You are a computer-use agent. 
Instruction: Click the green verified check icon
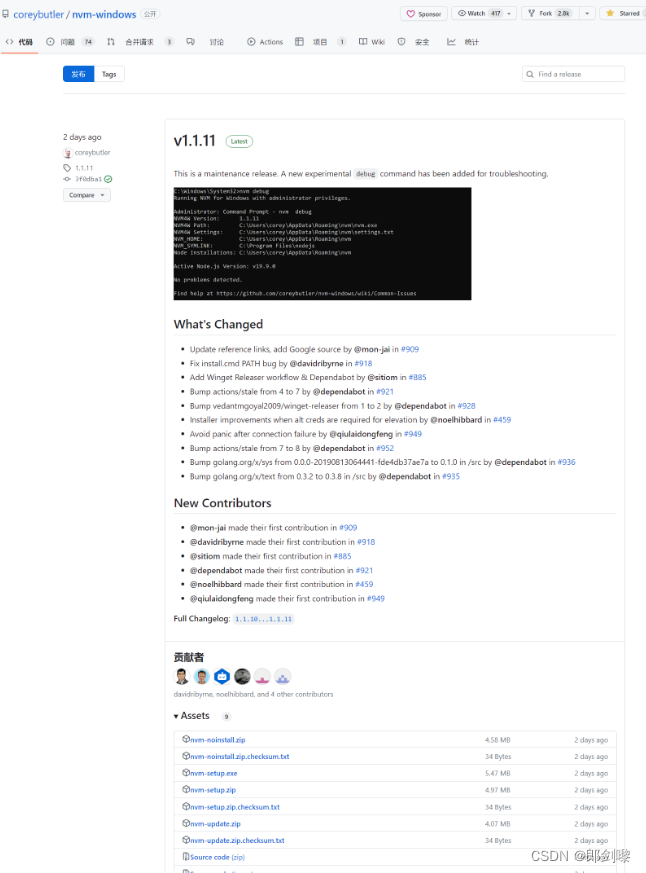click(108, 179)
